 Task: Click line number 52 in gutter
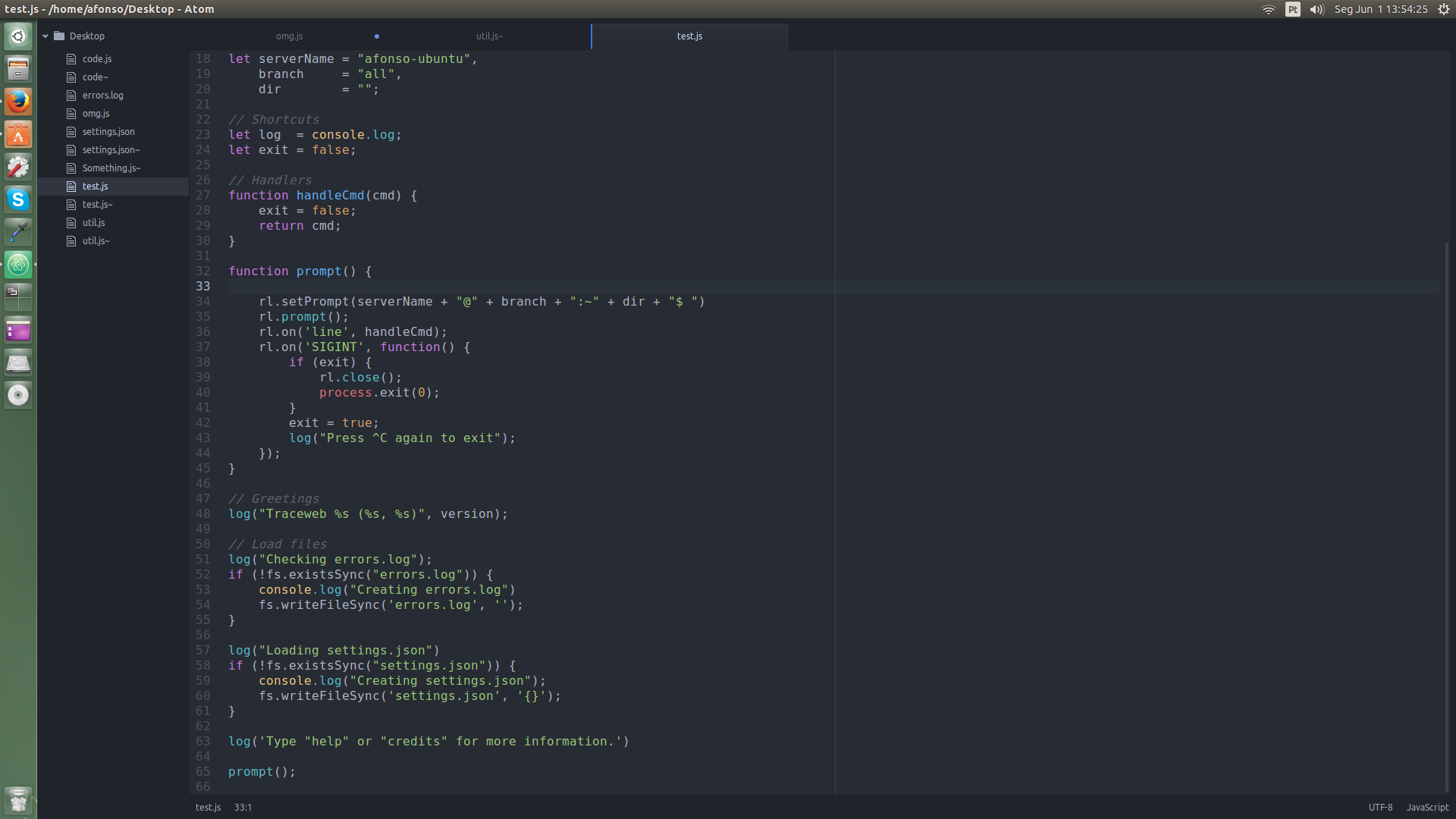(202, 574)
